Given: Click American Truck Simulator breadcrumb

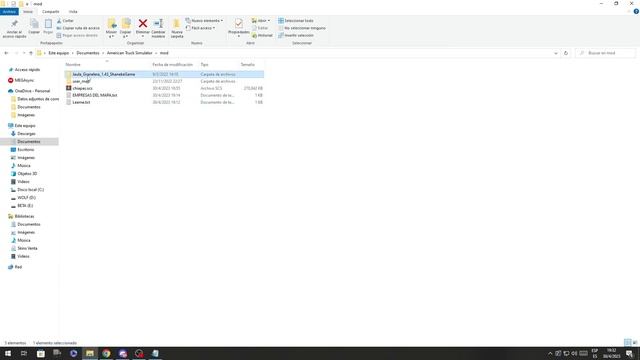Looking at the screenshot, I should point(129,53).
